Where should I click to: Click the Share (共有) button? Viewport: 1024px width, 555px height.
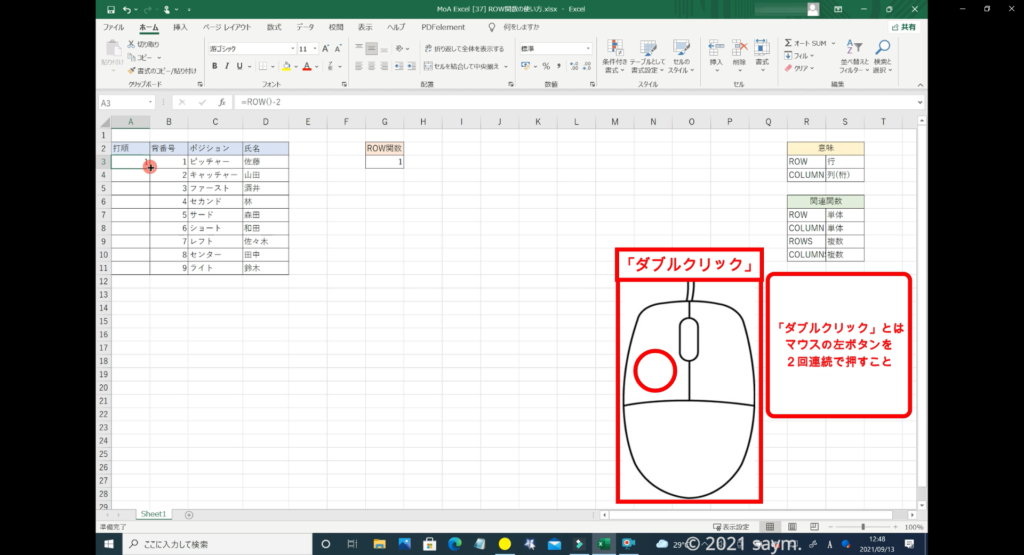tap(904, 27)
